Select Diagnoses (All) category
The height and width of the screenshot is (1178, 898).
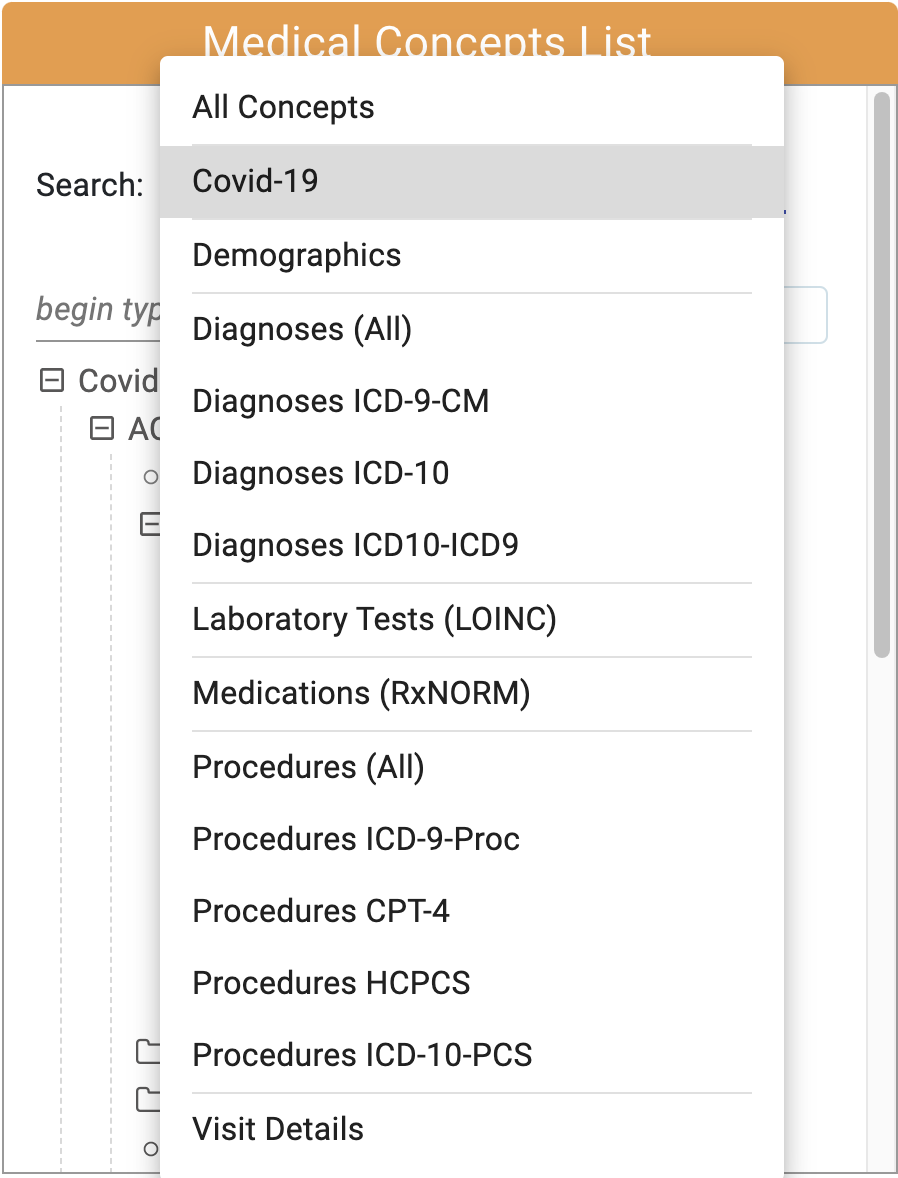[302, 329]
